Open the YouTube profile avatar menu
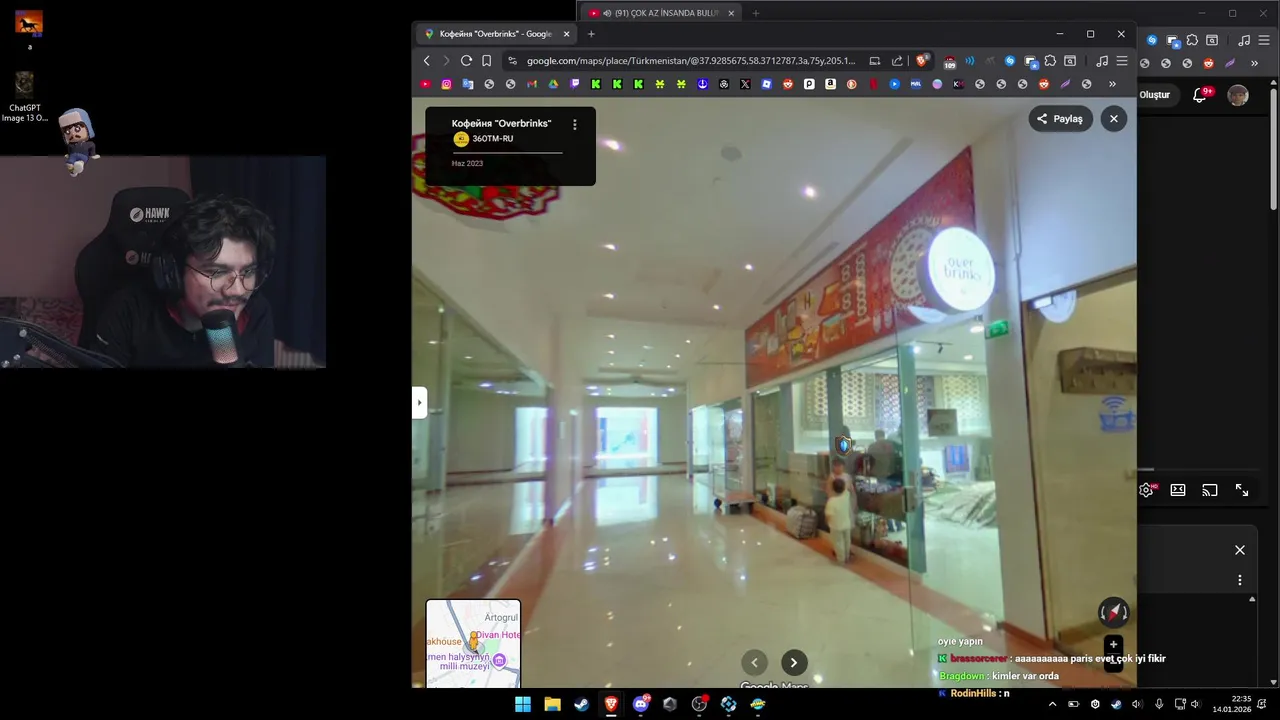1280x720 pixels. pyautogui.click(x=1238, y=96)
